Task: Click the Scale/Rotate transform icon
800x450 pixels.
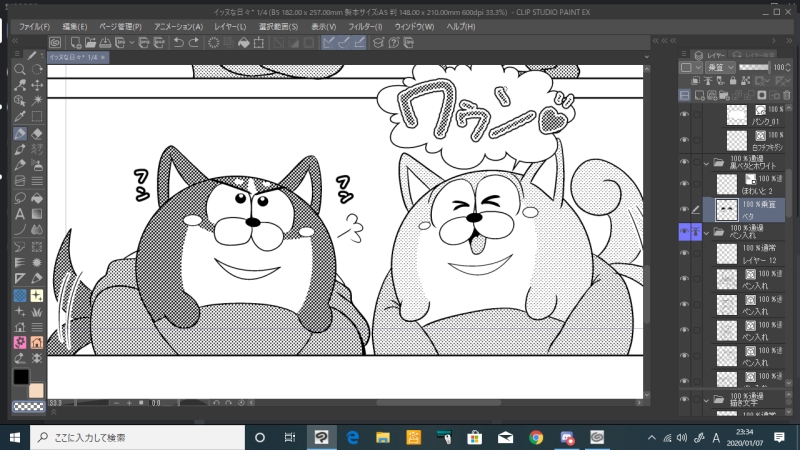Action: pyautogui.click(x=259, y=43)
